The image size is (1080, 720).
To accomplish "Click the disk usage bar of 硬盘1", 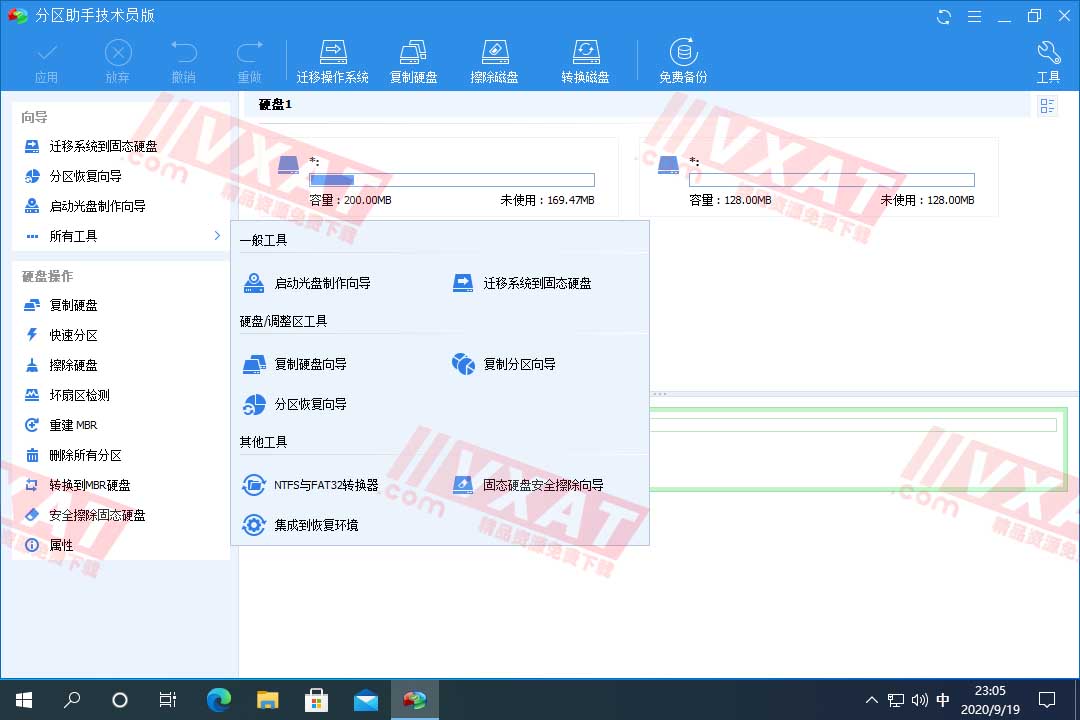I will (x=450, y=180).
